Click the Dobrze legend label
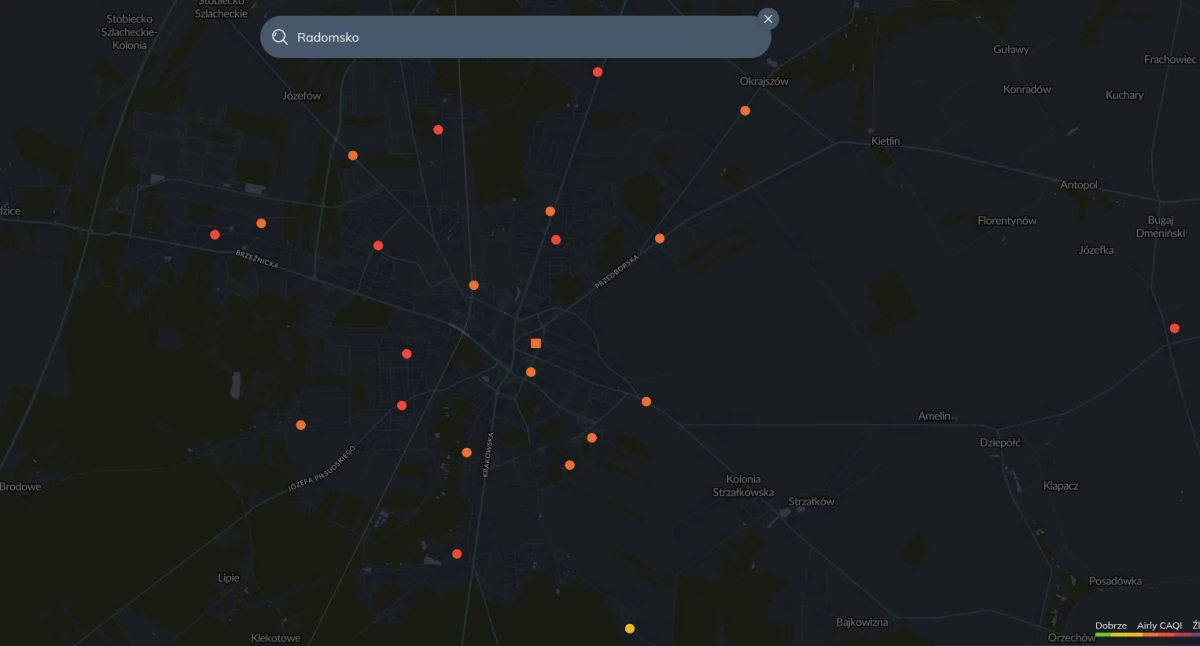 tap(1111, 625)
